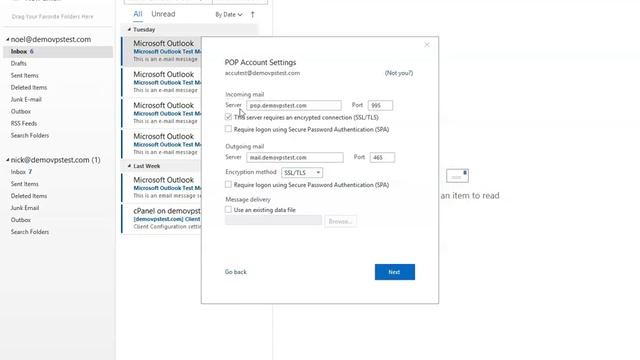Edit outgoing port 465 field
Screen dimensions: 640x360
pos(382,158)
